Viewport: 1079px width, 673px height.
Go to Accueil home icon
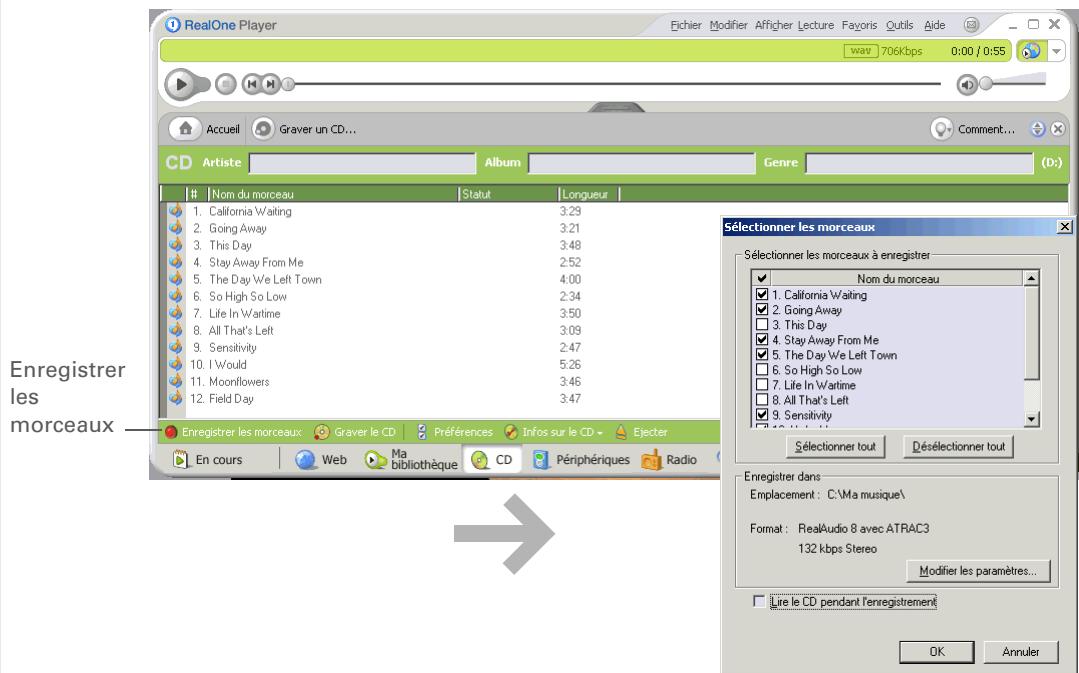[185, 129]
